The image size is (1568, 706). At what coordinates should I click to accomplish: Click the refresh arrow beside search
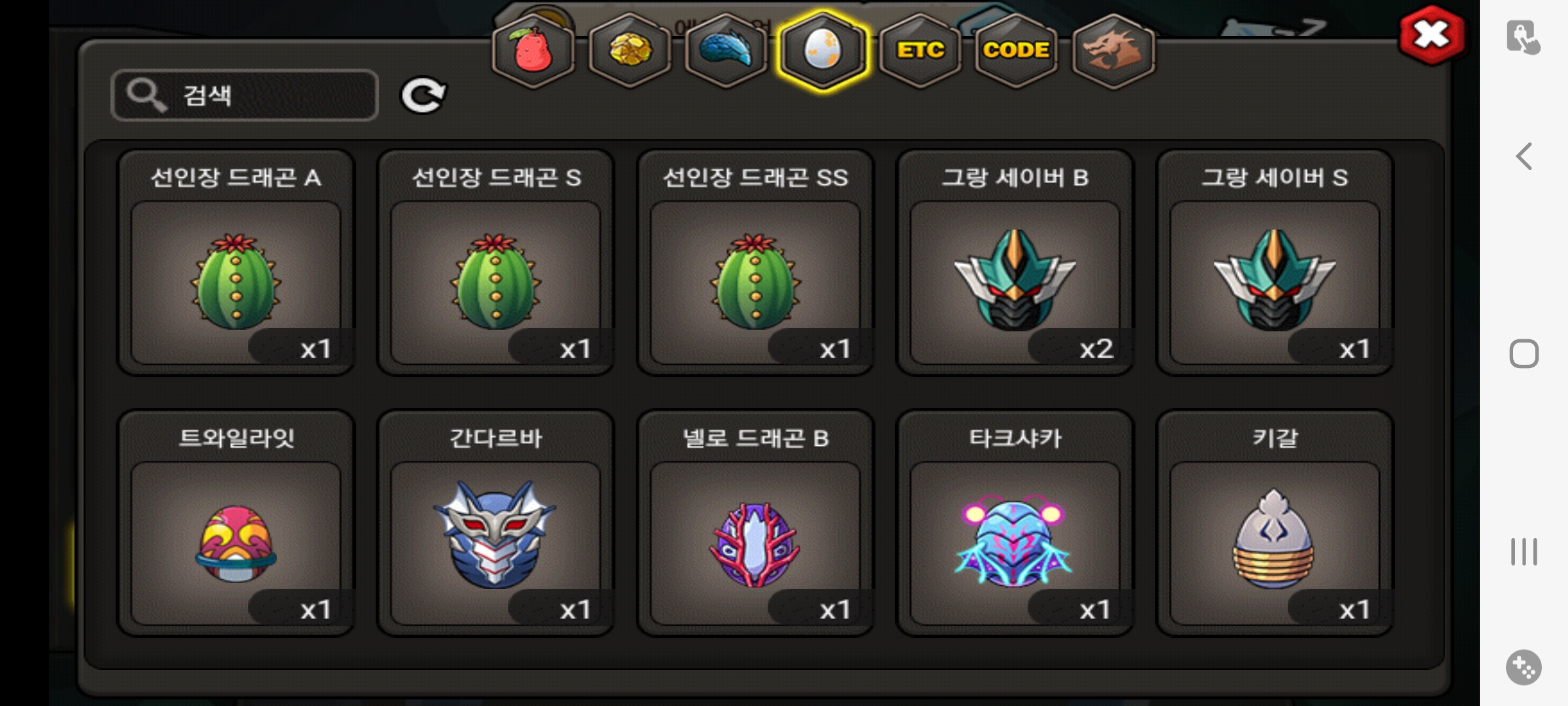423,96
